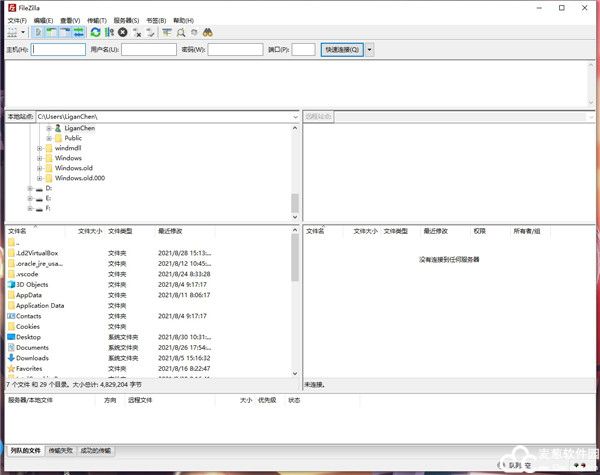Toggle the message log view icon
Screen dimensions: 600x475
38,32
